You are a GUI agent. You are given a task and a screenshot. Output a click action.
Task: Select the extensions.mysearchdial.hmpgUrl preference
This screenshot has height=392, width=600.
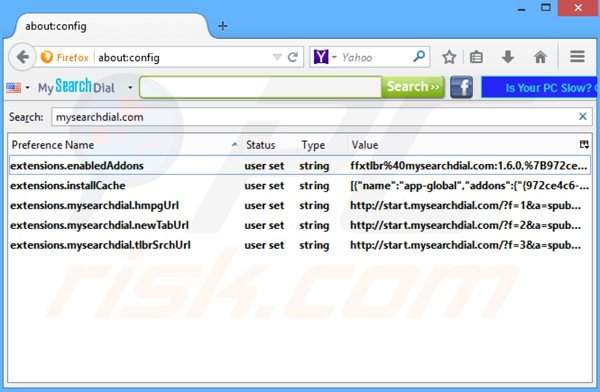pyautogui.click(x=300, y=206)
